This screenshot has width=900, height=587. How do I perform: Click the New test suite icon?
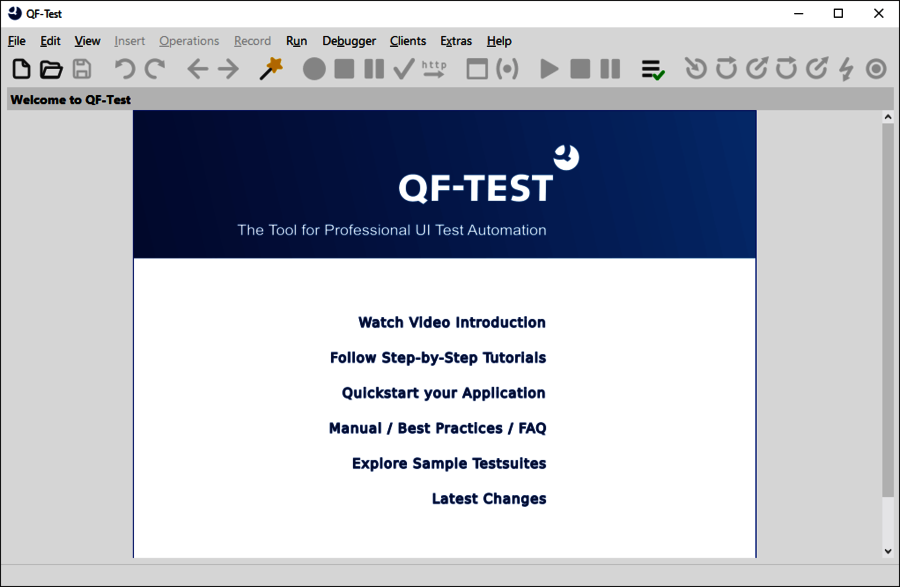[x=21, y=69]
